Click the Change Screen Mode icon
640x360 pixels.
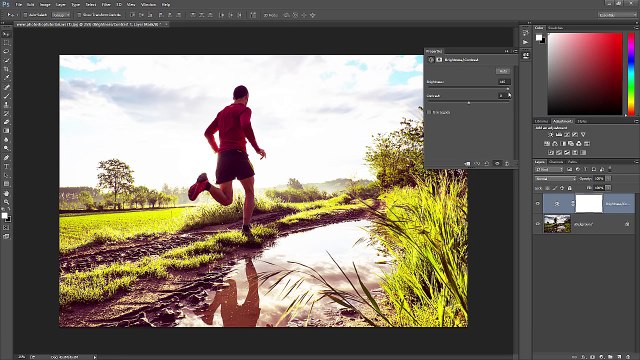(6, 236)
